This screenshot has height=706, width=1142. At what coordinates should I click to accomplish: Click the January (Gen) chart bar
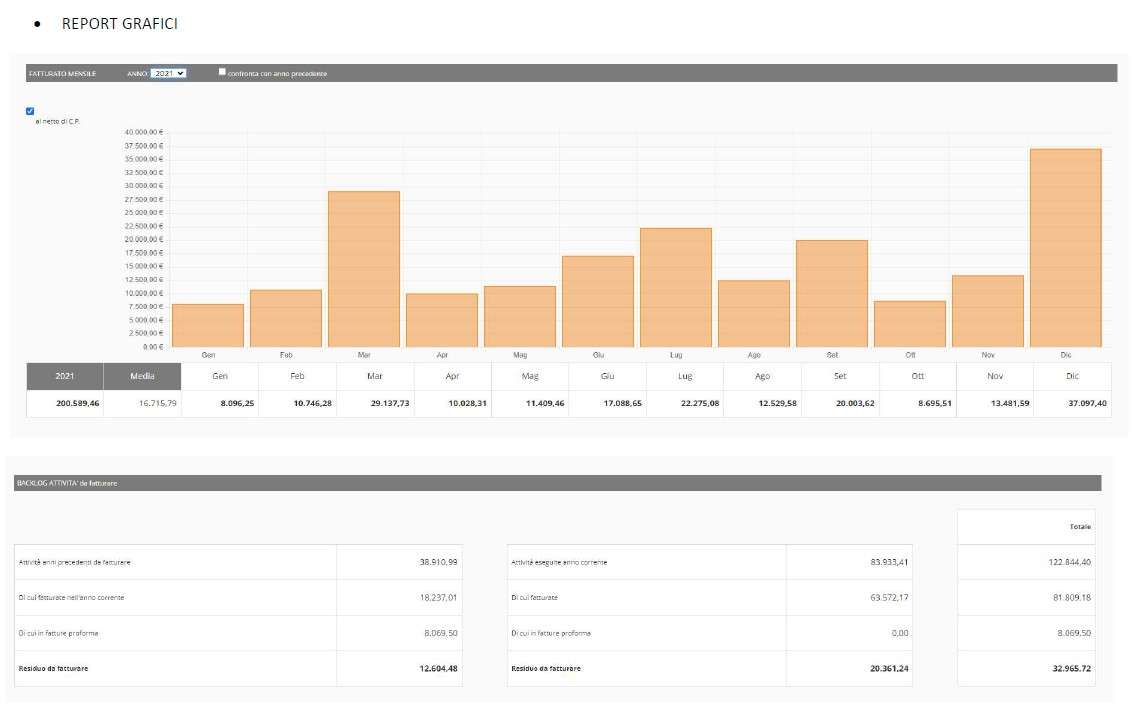[208, 325]
